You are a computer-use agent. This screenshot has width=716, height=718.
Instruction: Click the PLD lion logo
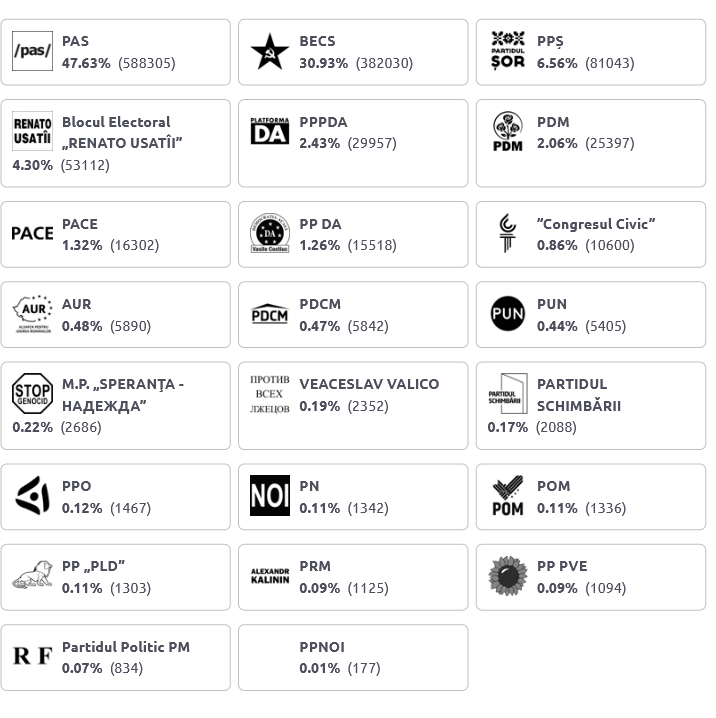pos(32,574)
